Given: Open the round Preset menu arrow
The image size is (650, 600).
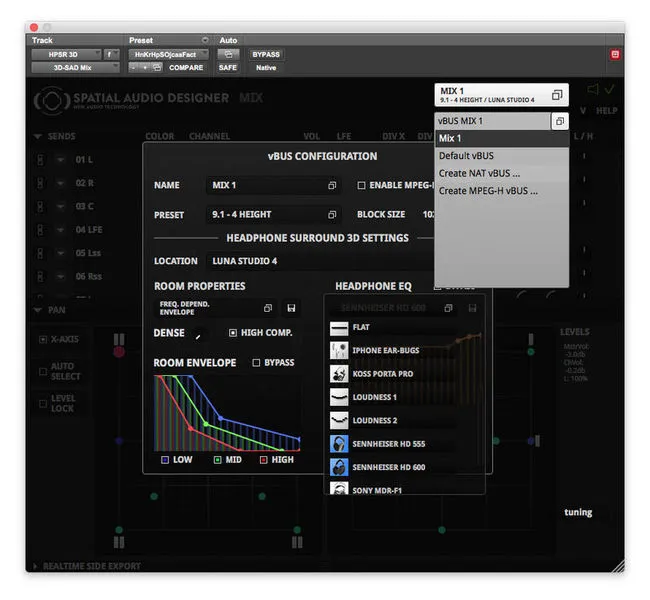Looking at the screenshot, I should (205, 40).
